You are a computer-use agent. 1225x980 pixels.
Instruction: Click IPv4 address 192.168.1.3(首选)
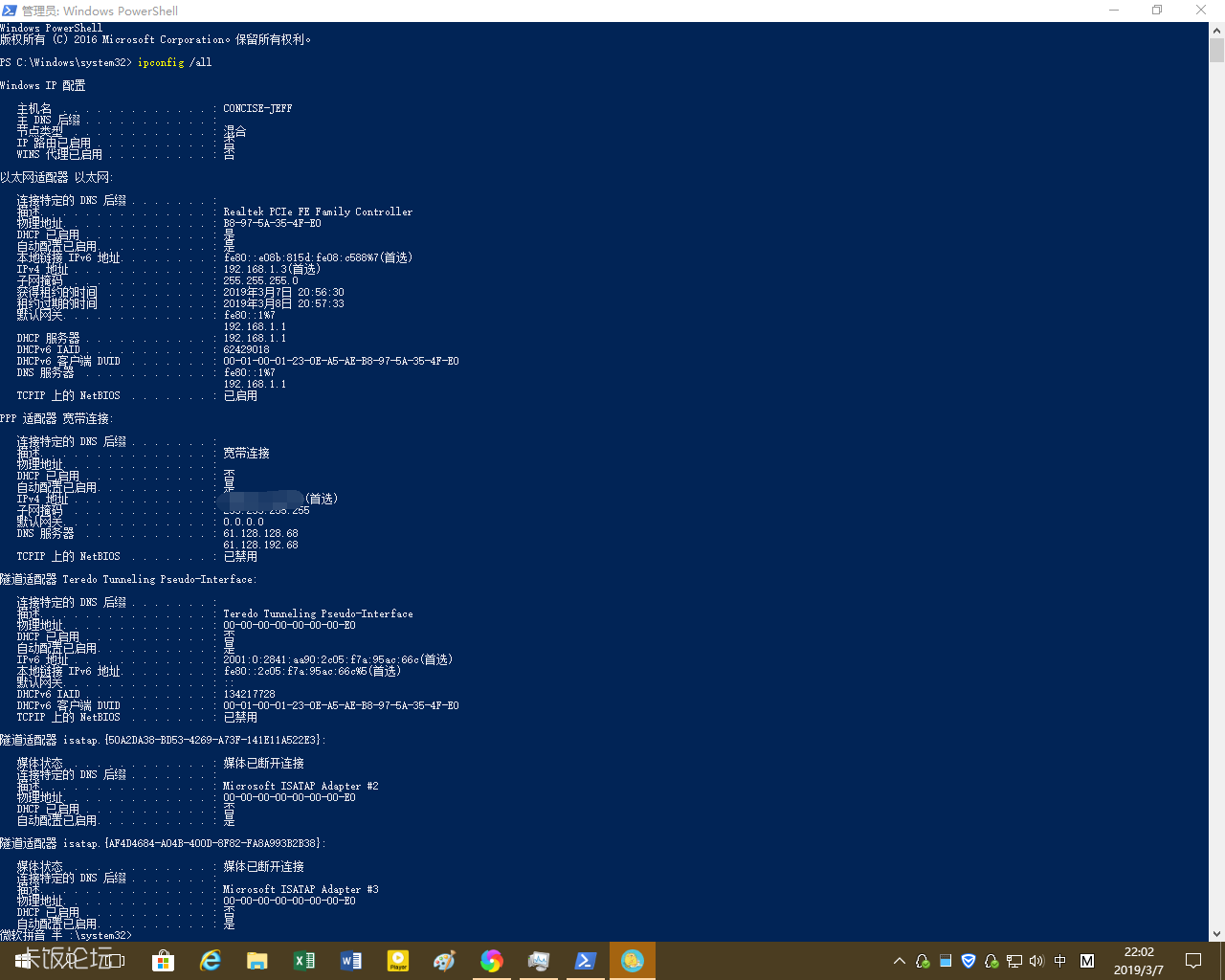pyautogui.click(x=272, y=269)
